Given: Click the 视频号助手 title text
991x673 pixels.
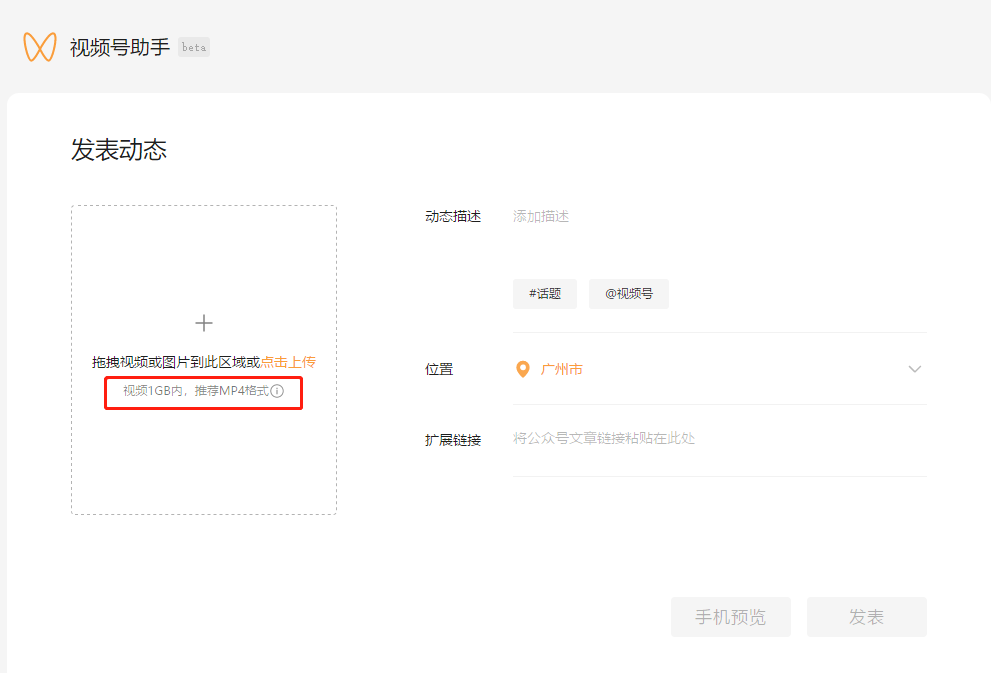Looking at the screenshot, I should coord(120,47).
